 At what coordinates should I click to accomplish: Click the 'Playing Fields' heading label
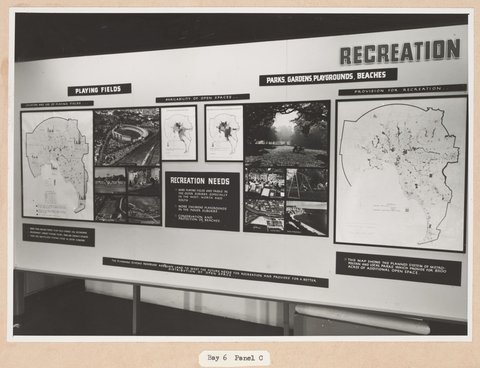pos(99,90)
